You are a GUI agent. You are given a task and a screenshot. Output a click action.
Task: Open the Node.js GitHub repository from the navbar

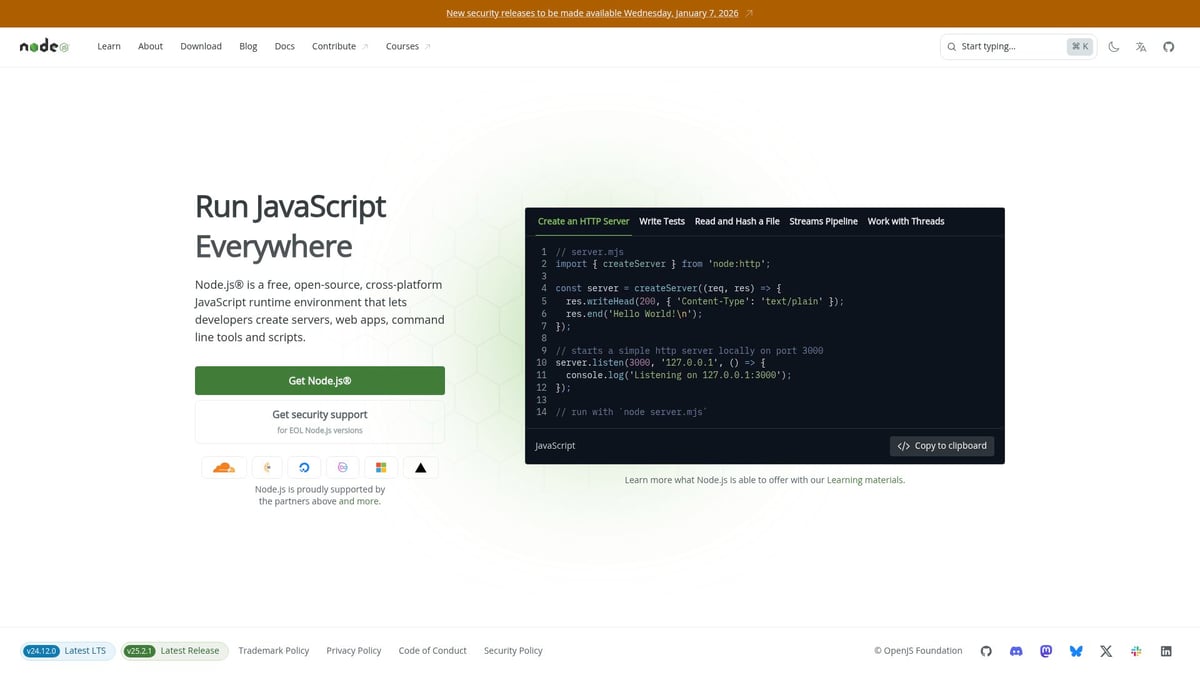point(1168,46)
